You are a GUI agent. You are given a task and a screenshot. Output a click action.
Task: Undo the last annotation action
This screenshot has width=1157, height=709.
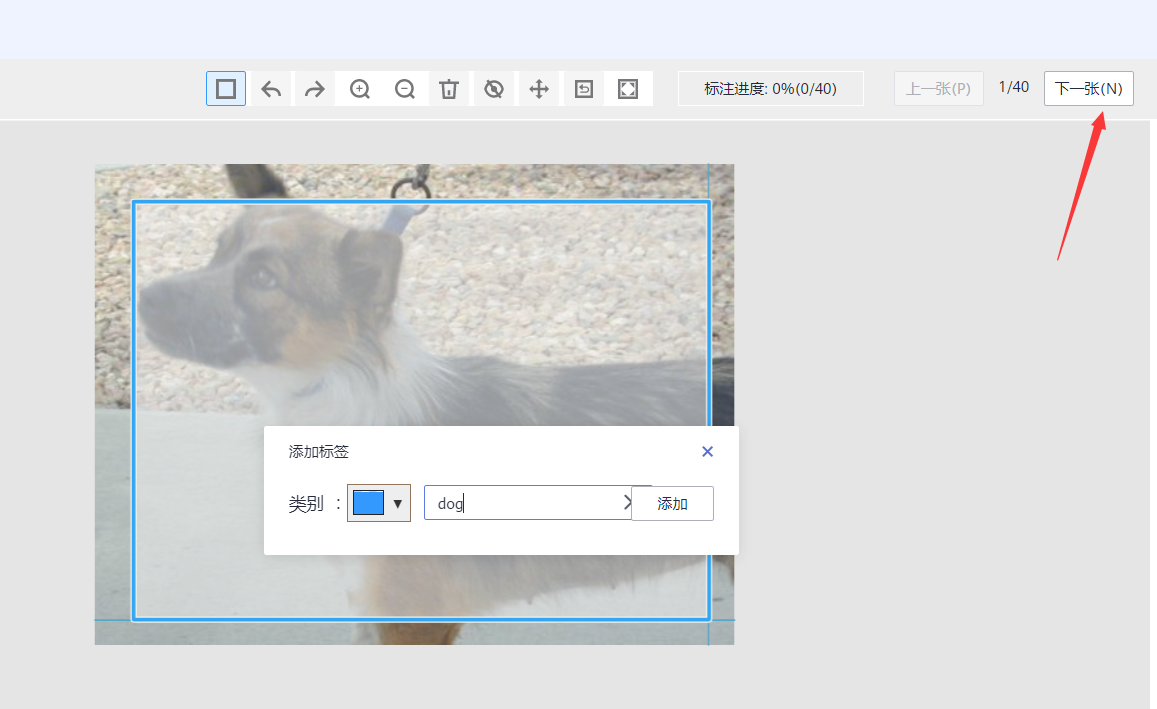click(x=271, y=89)
